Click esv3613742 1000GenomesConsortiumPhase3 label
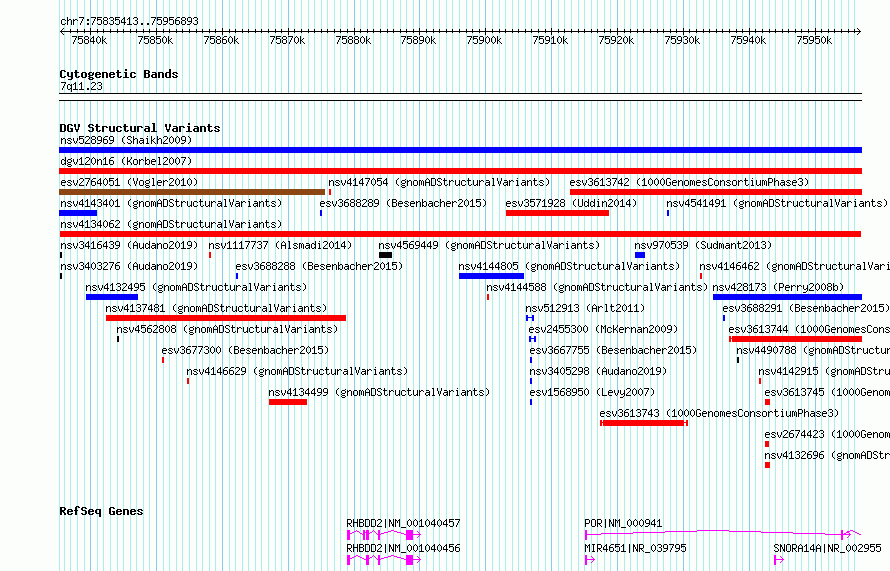The width and height of the screenshot is (890, 571). coord(689,182)
